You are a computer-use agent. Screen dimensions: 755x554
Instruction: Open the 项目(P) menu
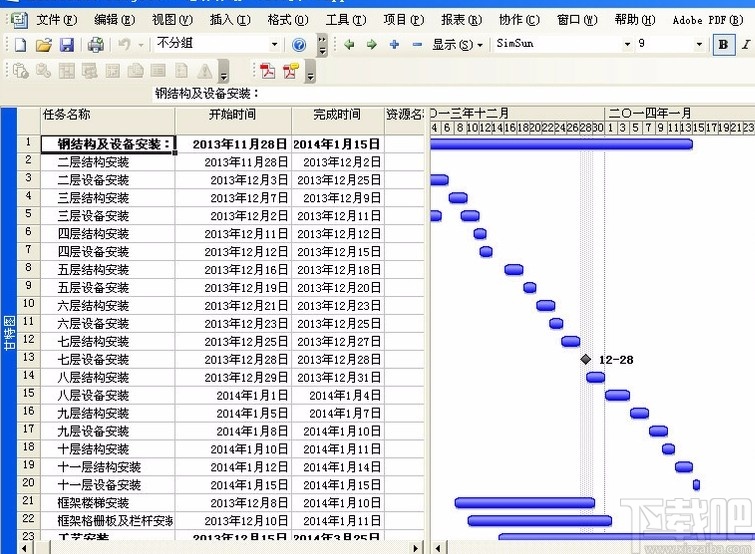[x=404, y=20]
